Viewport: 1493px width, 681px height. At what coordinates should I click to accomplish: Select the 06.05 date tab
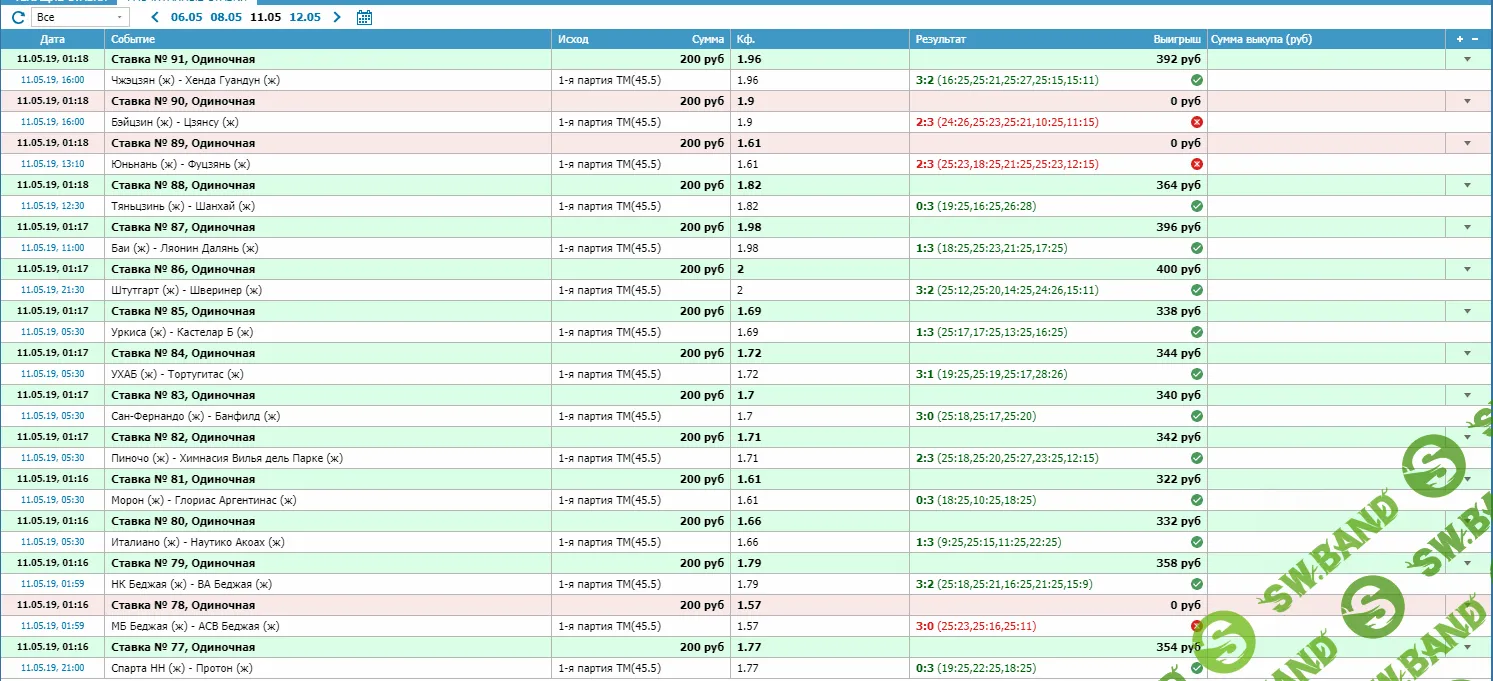186,17
